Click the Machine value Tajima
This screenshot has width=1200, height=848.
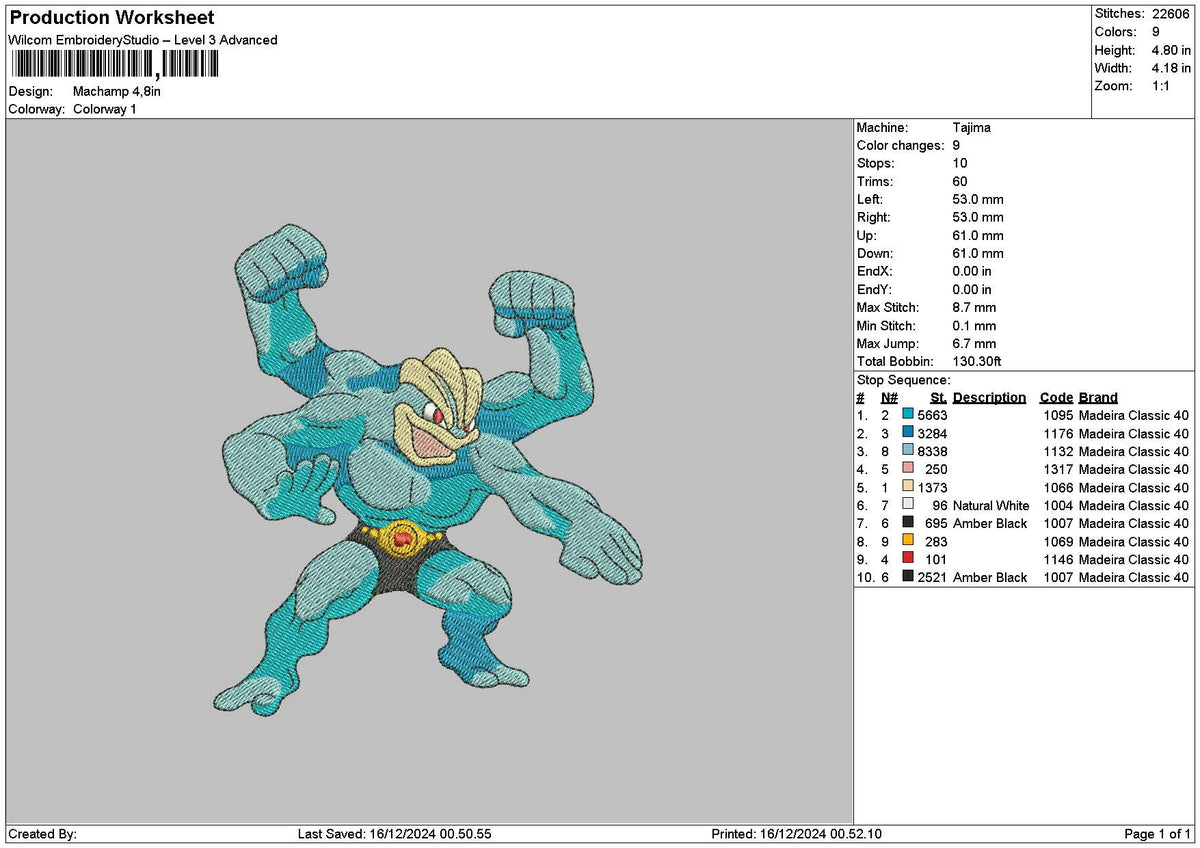(972, 128)
